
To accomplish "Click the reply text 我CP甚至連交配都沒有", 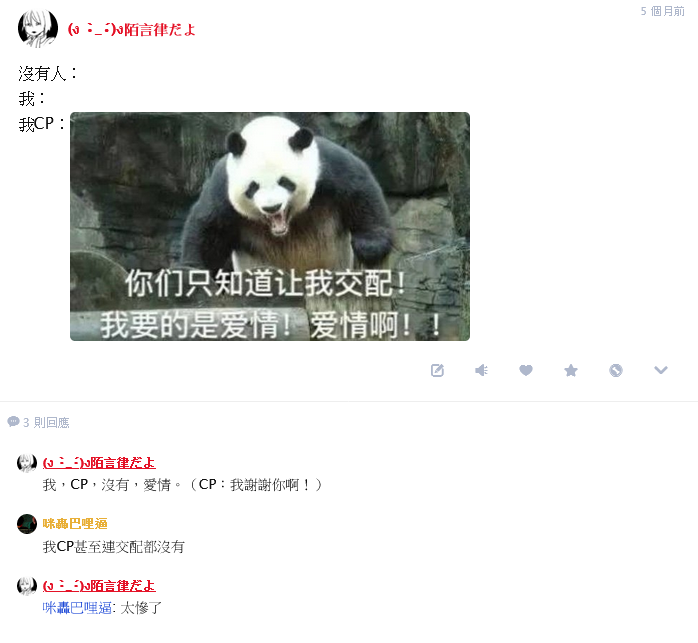I will pos(114,546).
